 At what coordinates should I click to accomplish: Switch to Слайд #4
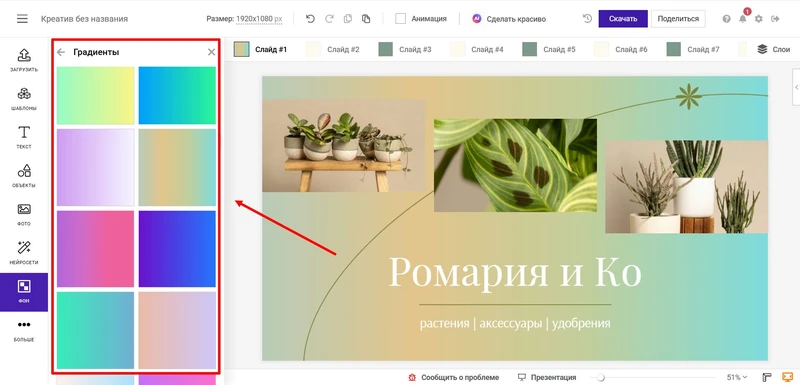[x=477, y=49]
